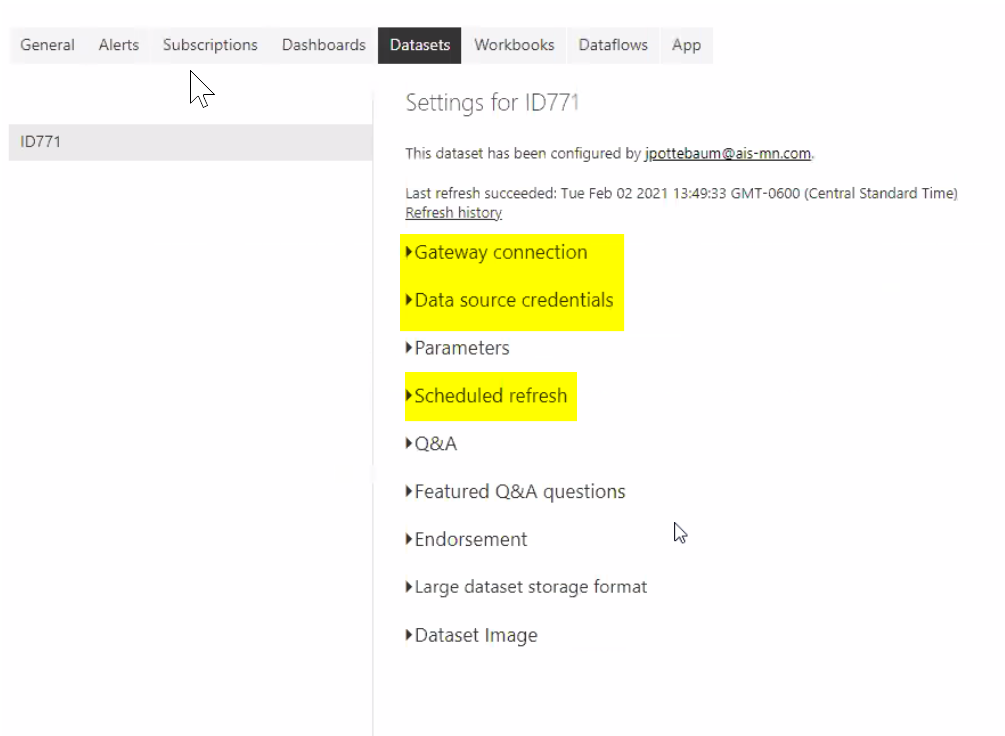Screen dimensions: 1005x736
Task: Expand the Q&A section
Action: pyautogui.click(x=431, y=444)
